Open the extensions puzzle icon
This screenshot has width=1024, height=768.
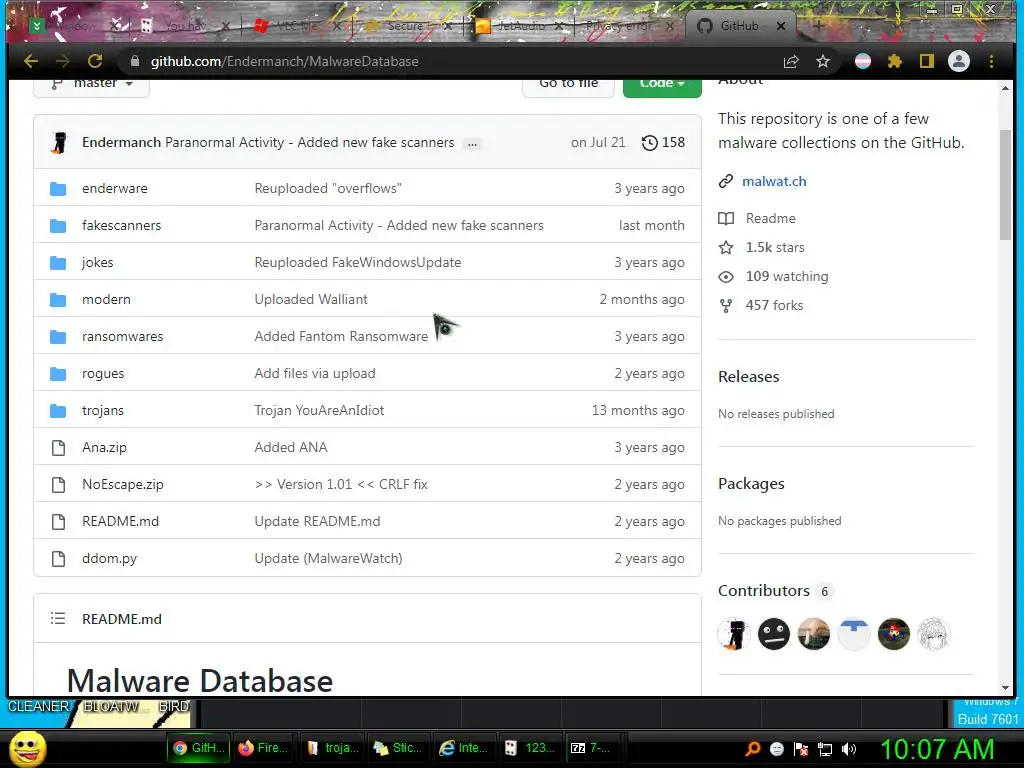(x=895, y=61)
